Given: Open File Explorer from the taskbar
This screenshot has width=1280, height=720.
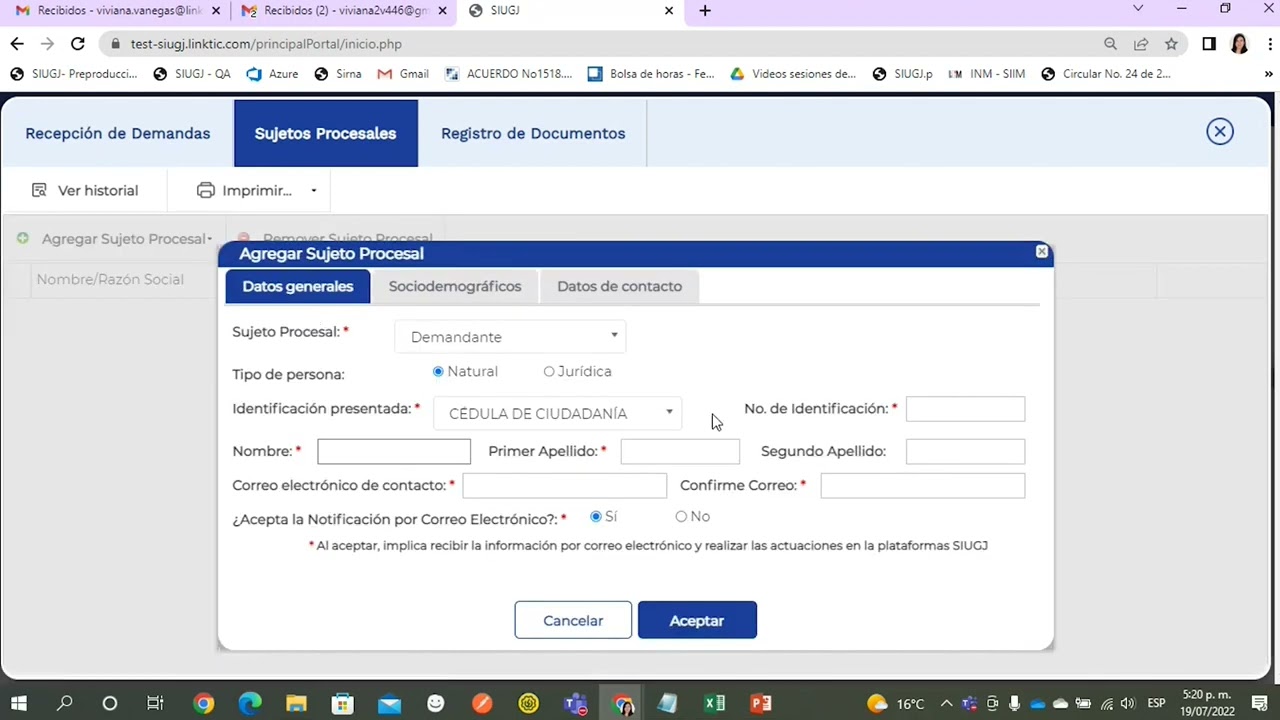Looking at the screenshot, I should pos(296,704).
